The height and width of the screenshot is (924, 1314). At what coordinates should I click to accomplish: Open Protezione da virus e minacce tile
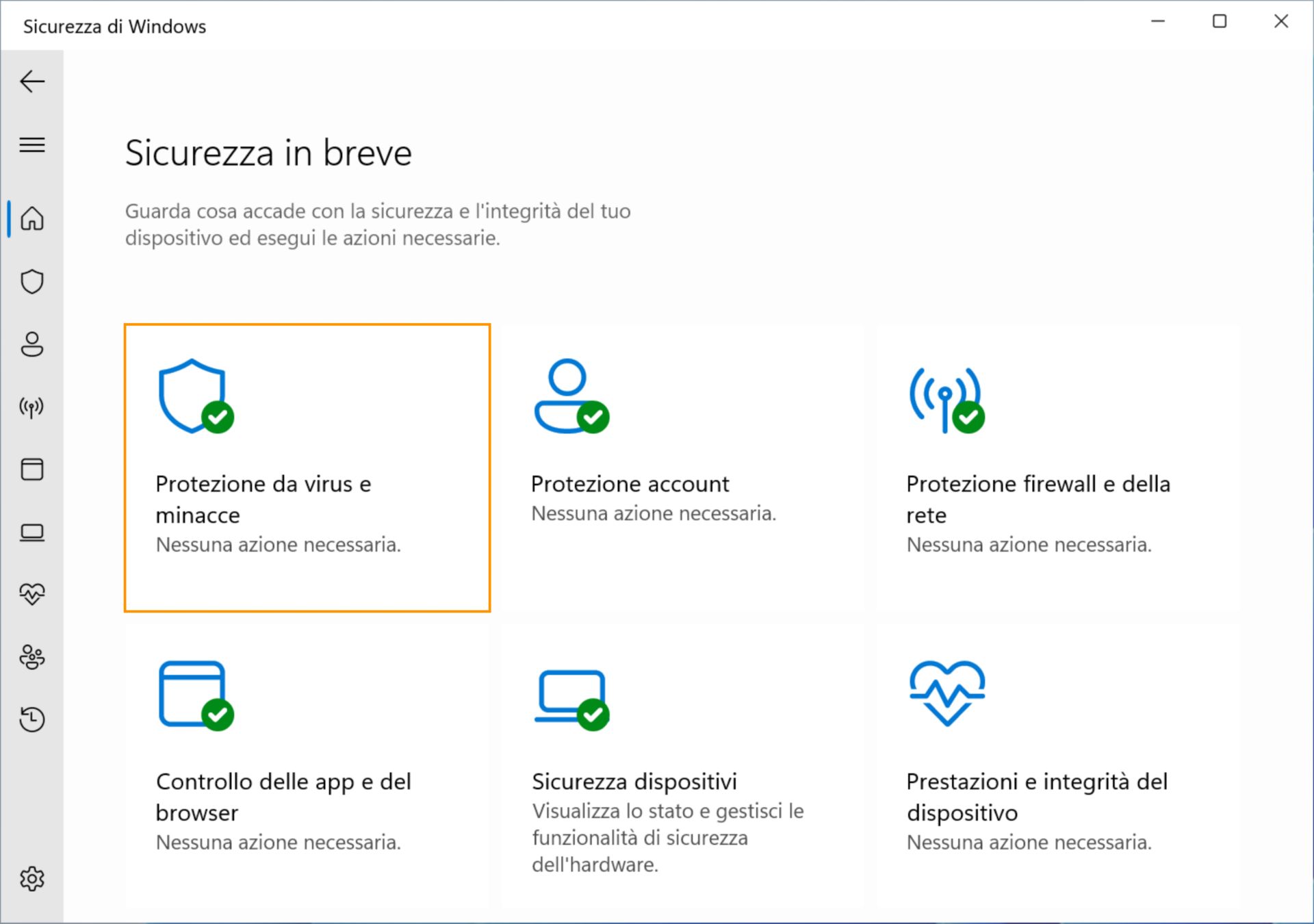307,468
